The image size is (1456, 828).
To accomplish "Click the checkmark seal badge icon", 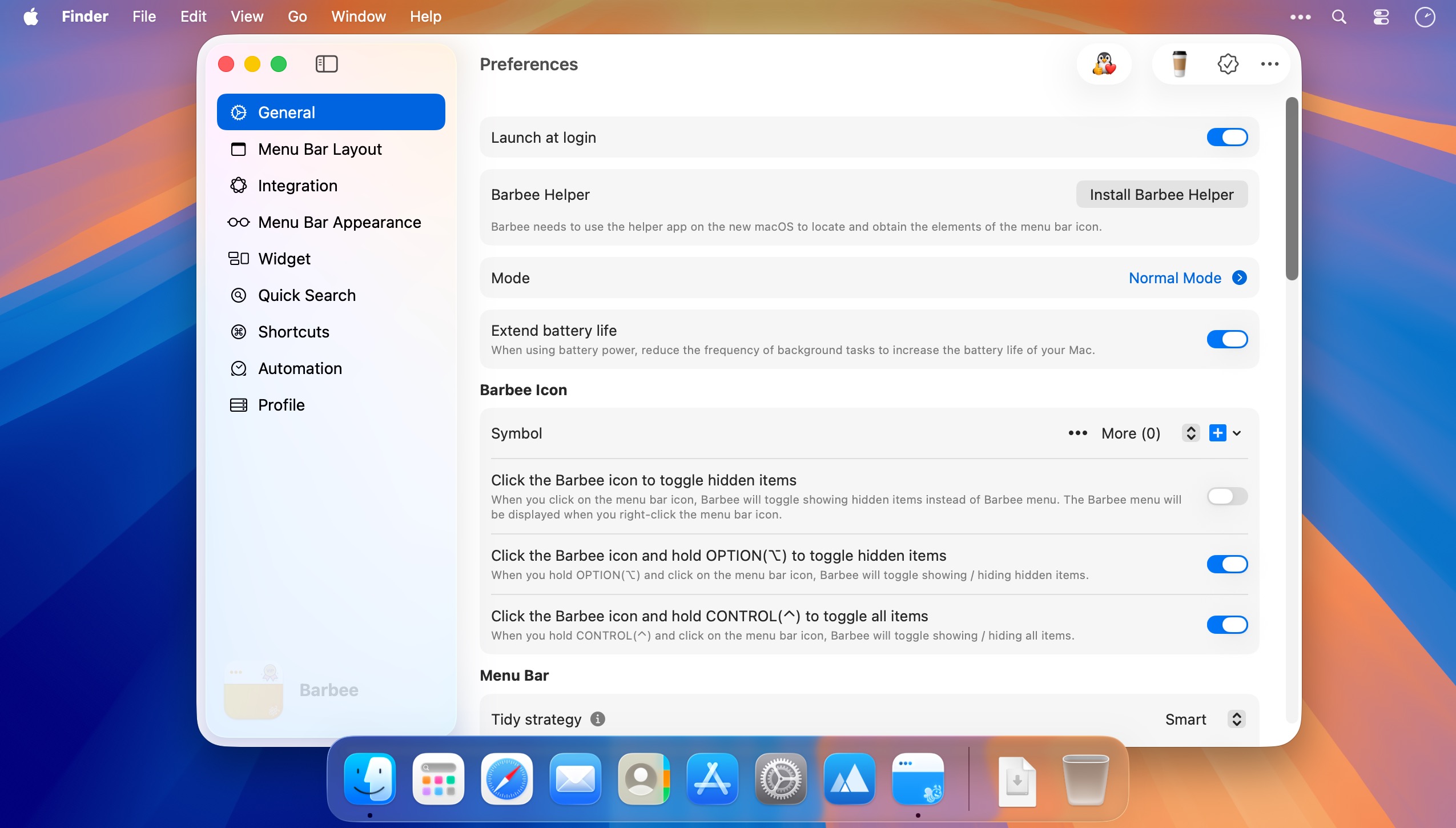I will (x=1228, y=64).
